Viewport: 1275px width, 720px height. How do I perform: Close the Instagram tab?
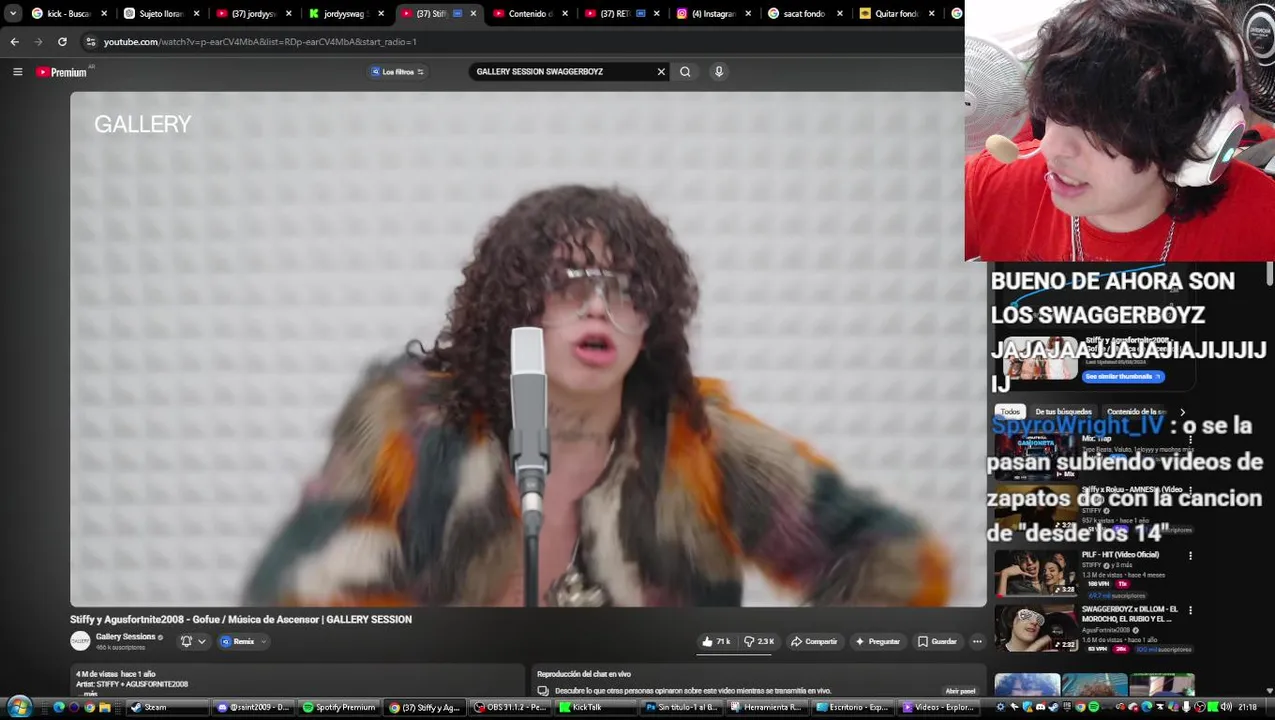pyautogui.click(x=750, y=14)
